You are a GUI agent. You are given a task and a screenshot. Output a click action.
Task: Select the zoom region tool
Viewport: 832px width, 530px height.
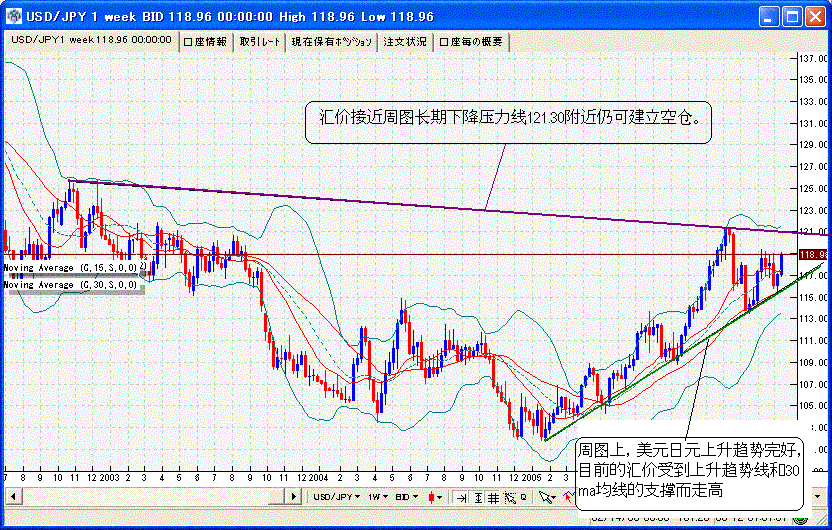pos(508,496)
